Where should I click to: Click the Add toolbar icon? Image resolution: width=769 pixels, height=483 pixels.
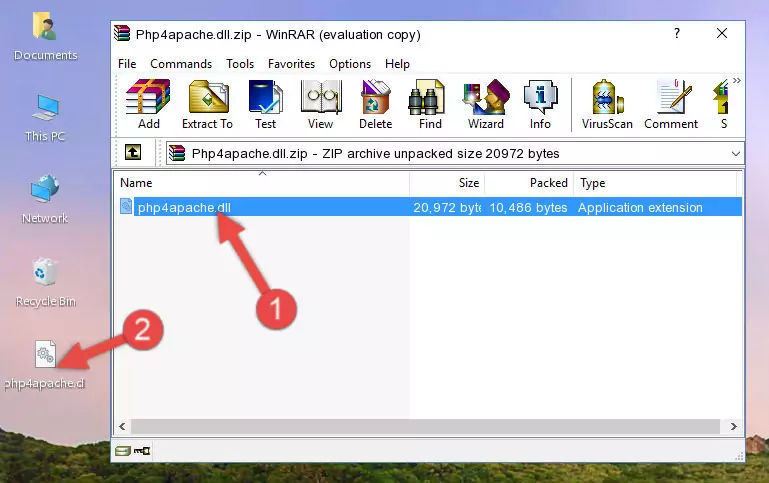pyautogui.click(x=148, y=104)
